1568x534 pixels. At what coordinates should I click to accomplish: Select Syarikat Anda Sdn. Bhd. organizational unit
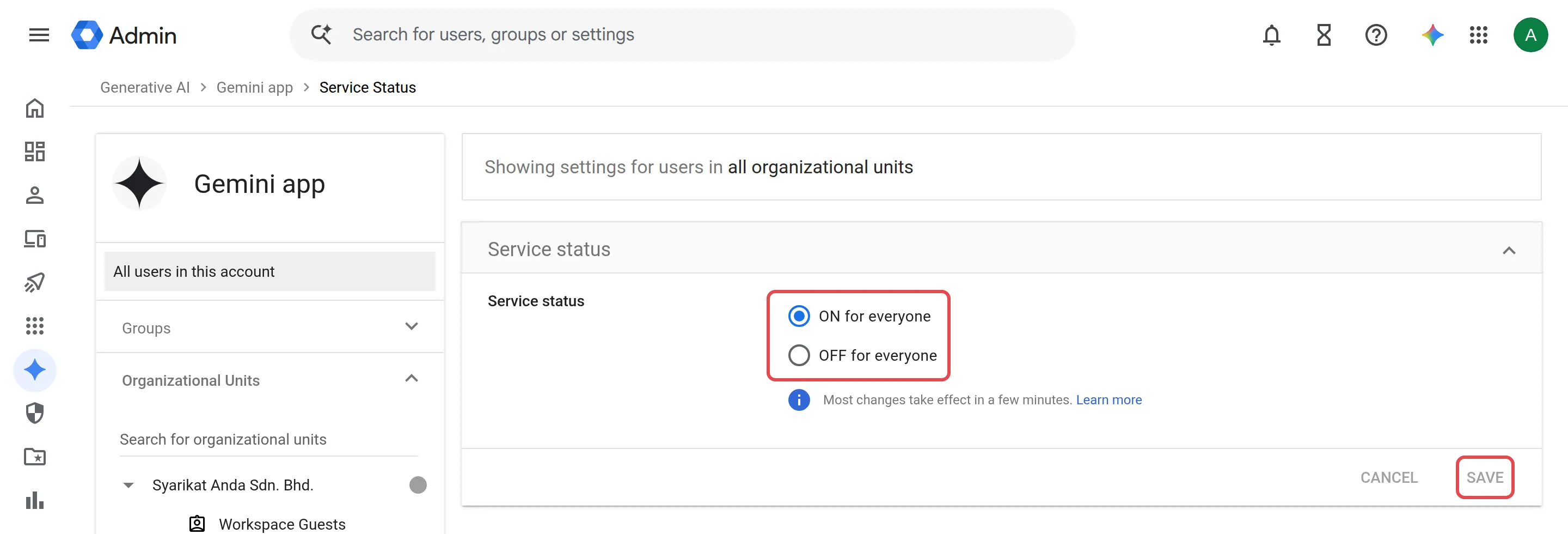click(x=232, y=486)
